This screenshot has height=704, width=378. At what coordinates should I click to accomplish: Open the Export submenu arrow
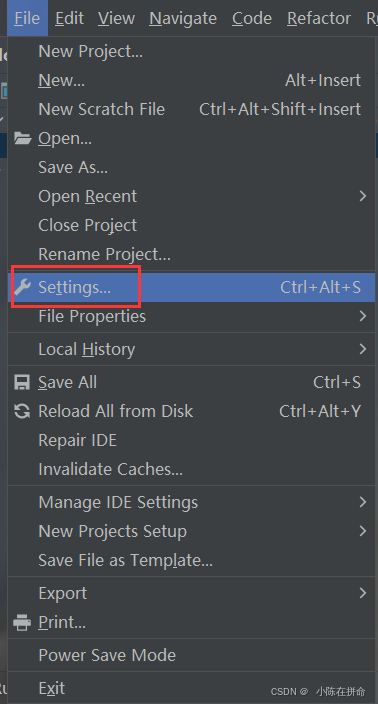click(x=363, y=593)
